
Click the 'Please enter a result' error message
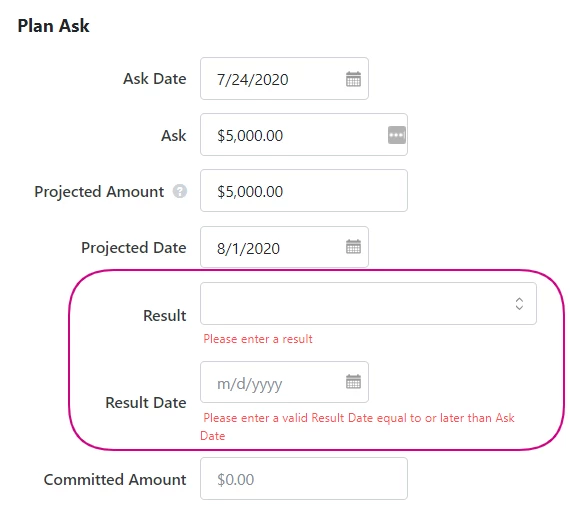(258, 339)
